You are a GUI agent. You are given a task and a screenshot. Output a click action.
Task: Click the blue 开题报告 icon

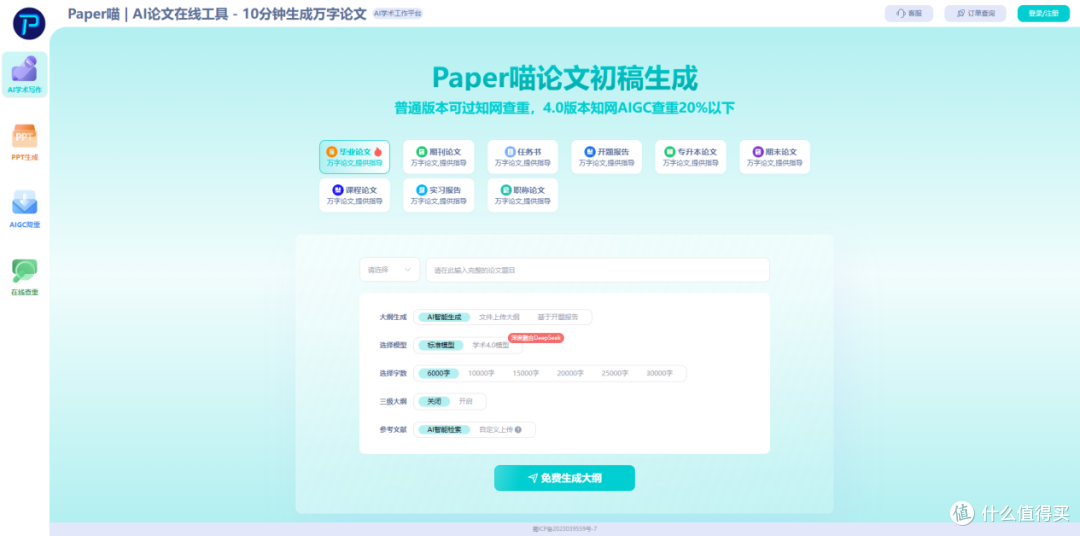click(x=590, y=152)
